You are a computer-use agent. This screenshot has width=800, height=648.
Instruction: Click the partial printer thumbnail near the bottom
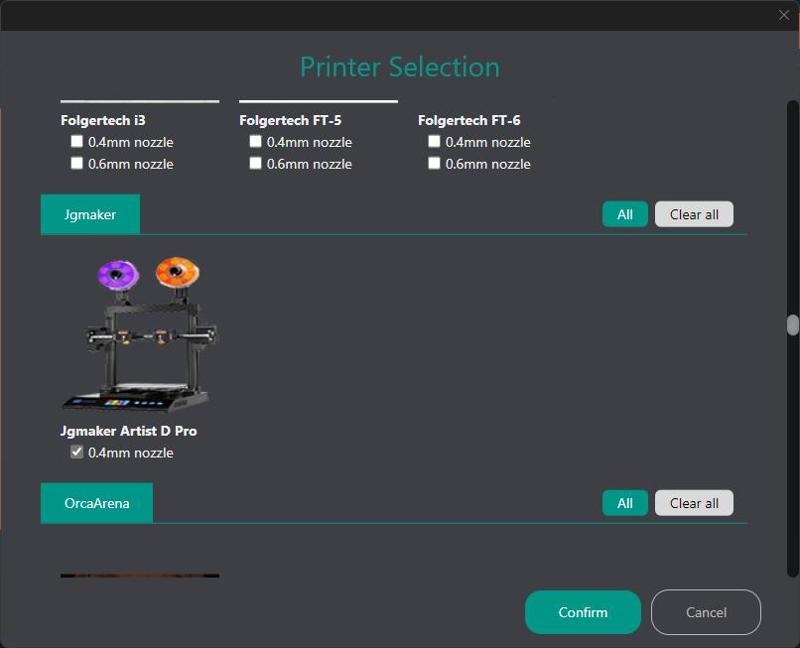(x=140, y=576)
